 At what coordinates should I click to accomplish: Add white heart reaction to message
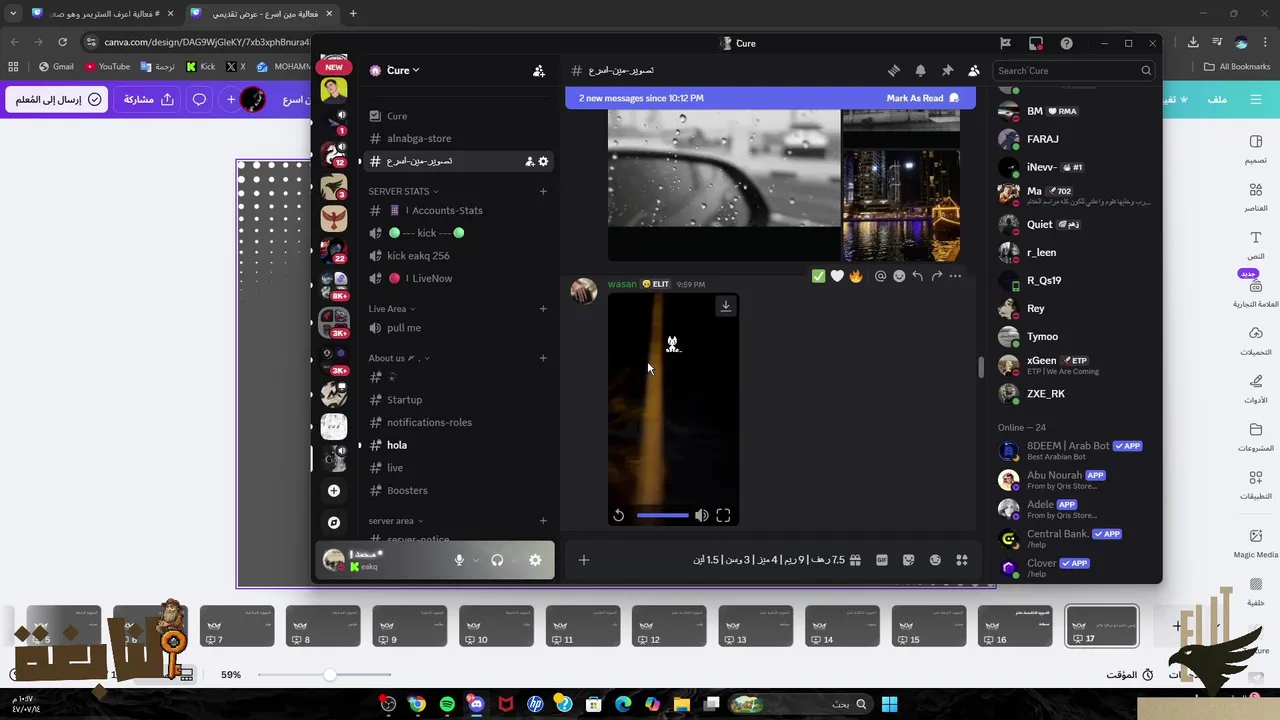click(x=837, y=276)
